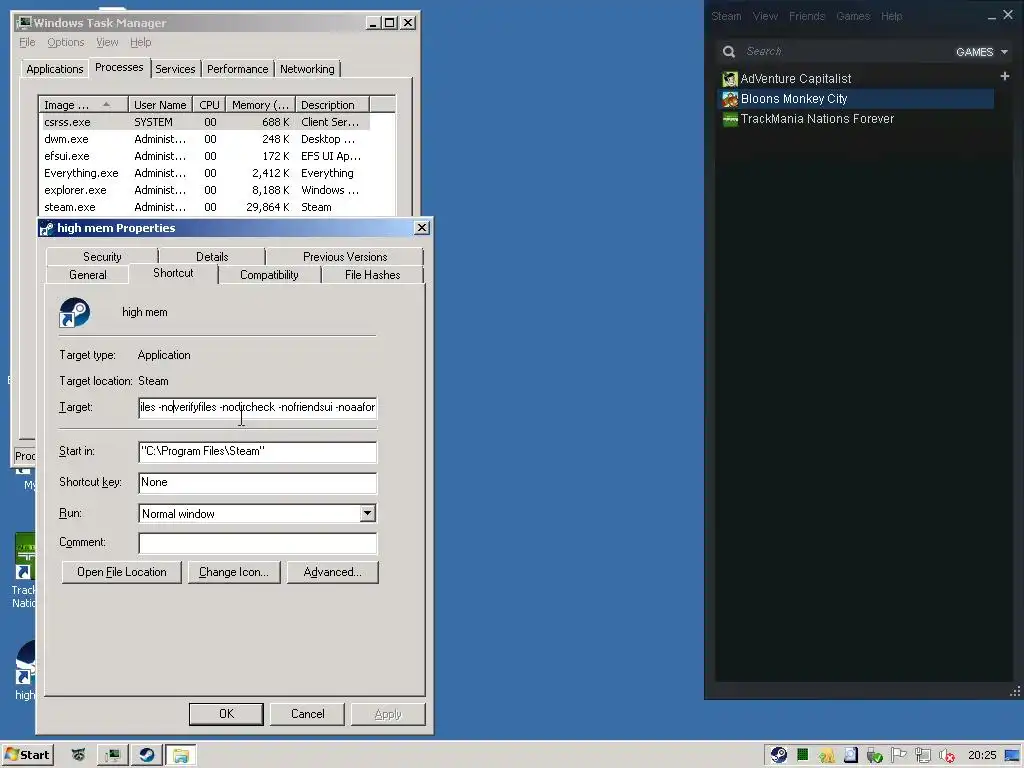Sort by CPU column header

pyautogui.click(x=210, y=104)
